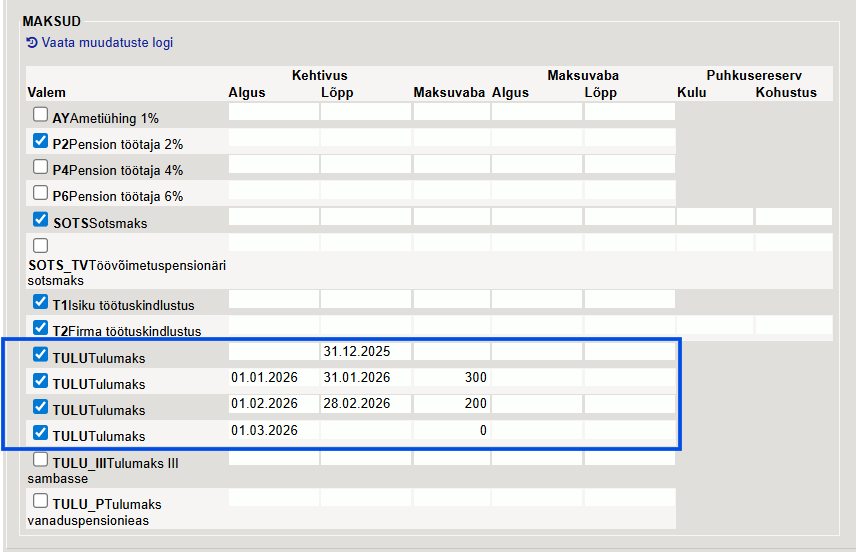Untick the T2 Firma töötuskindlustus checkbox
This screenshot has height=552, width=856.
click(41, 328)
